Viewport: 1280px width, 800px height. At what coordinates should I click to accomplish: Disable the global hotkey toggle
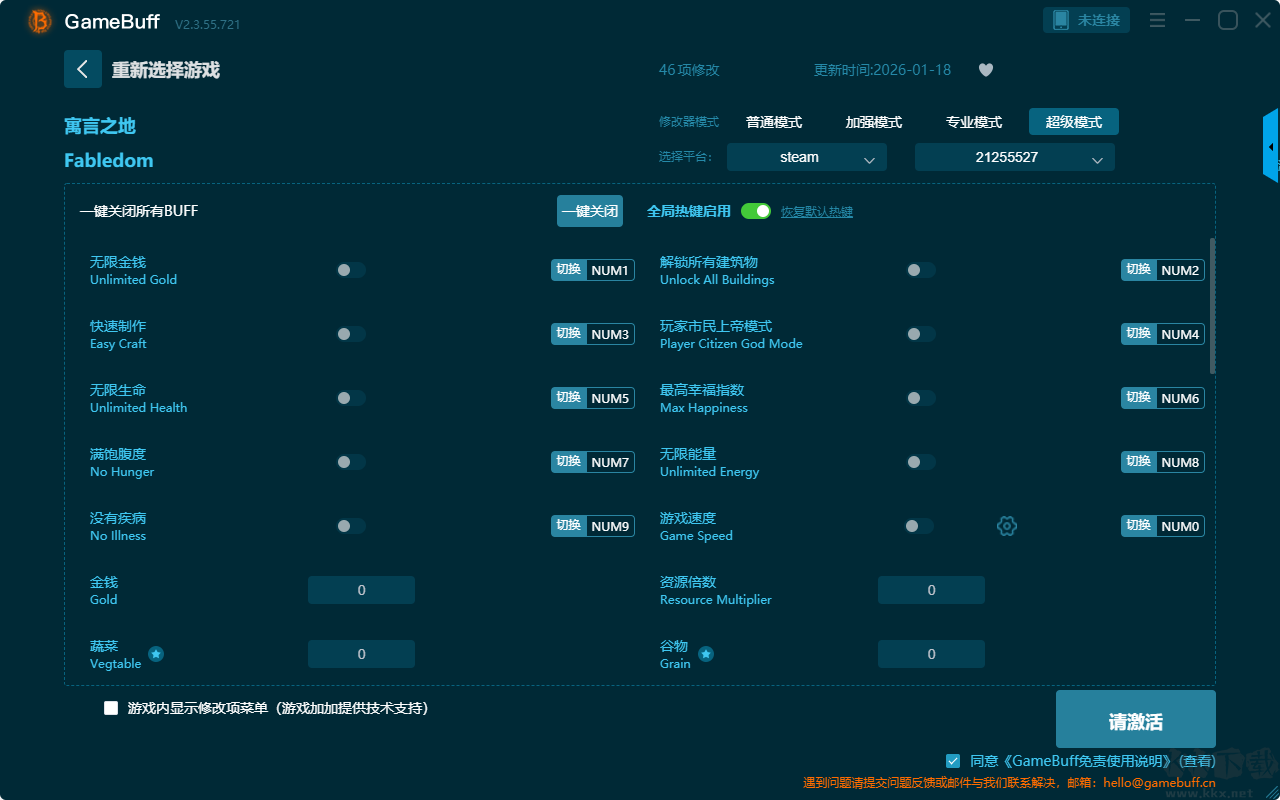pos(756,211)
